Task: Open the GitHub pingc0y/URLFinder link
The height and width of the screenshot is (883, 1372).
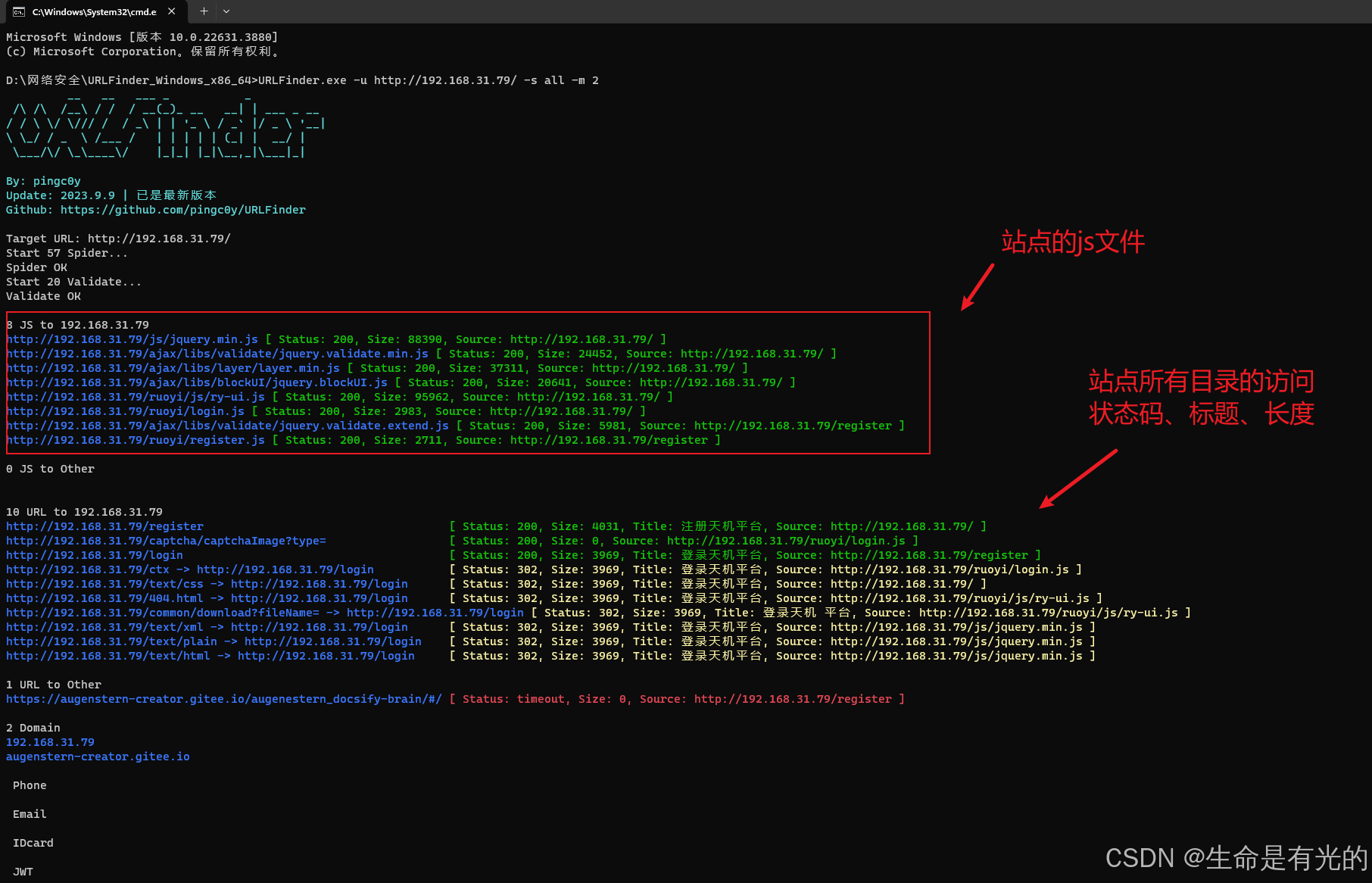Action: click(182, 210)
